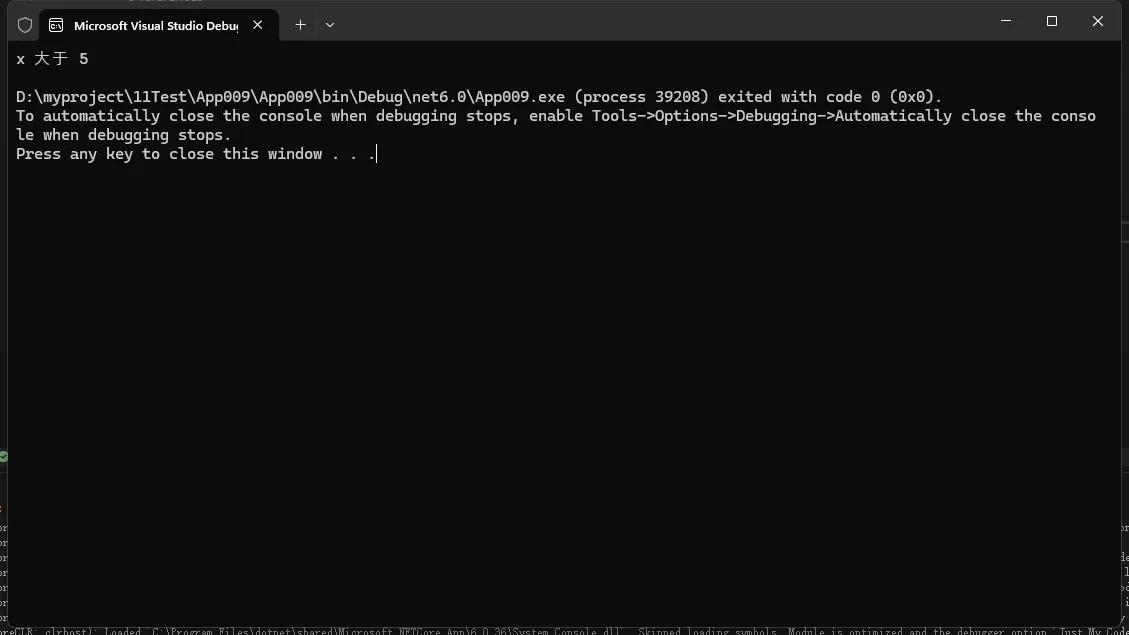This screenshot has height=635, width=1129.
Task: Click the App009.exe path in the console output
Action: pyautogui.click(x=290, y=96)
